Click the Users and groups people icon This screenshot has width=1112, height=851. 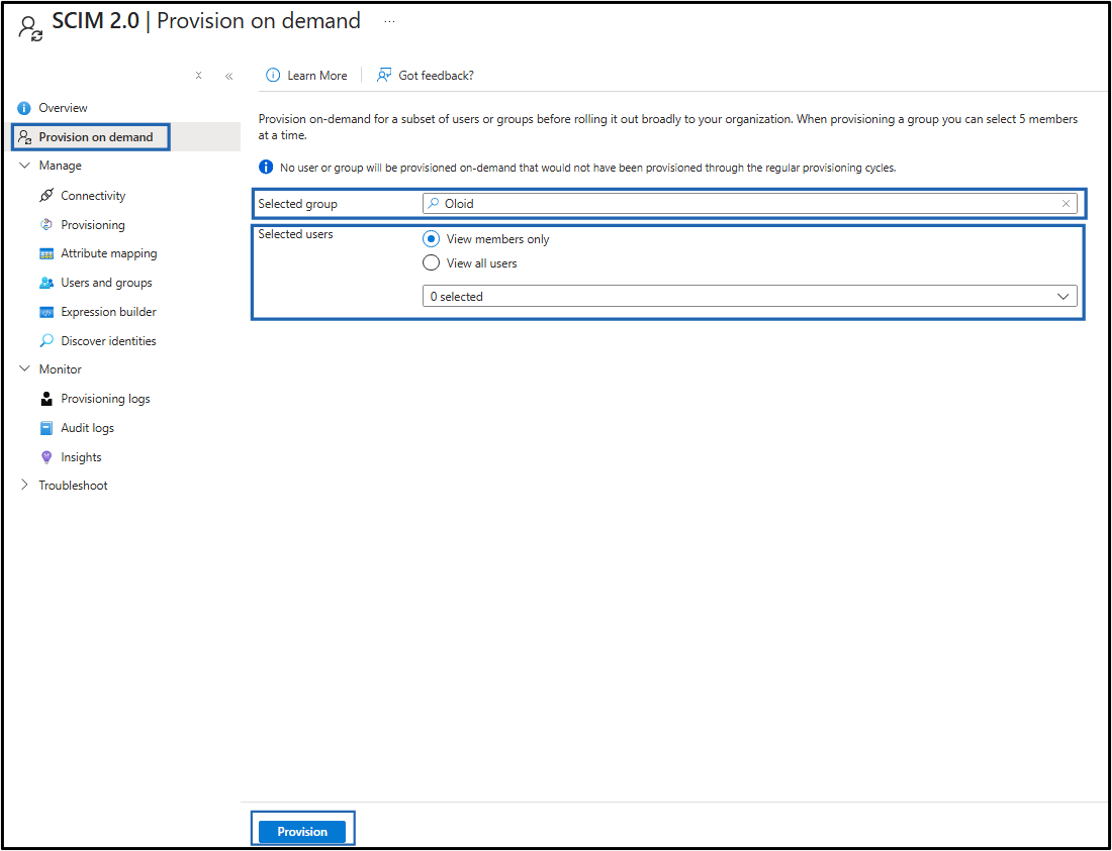point(46,282)
